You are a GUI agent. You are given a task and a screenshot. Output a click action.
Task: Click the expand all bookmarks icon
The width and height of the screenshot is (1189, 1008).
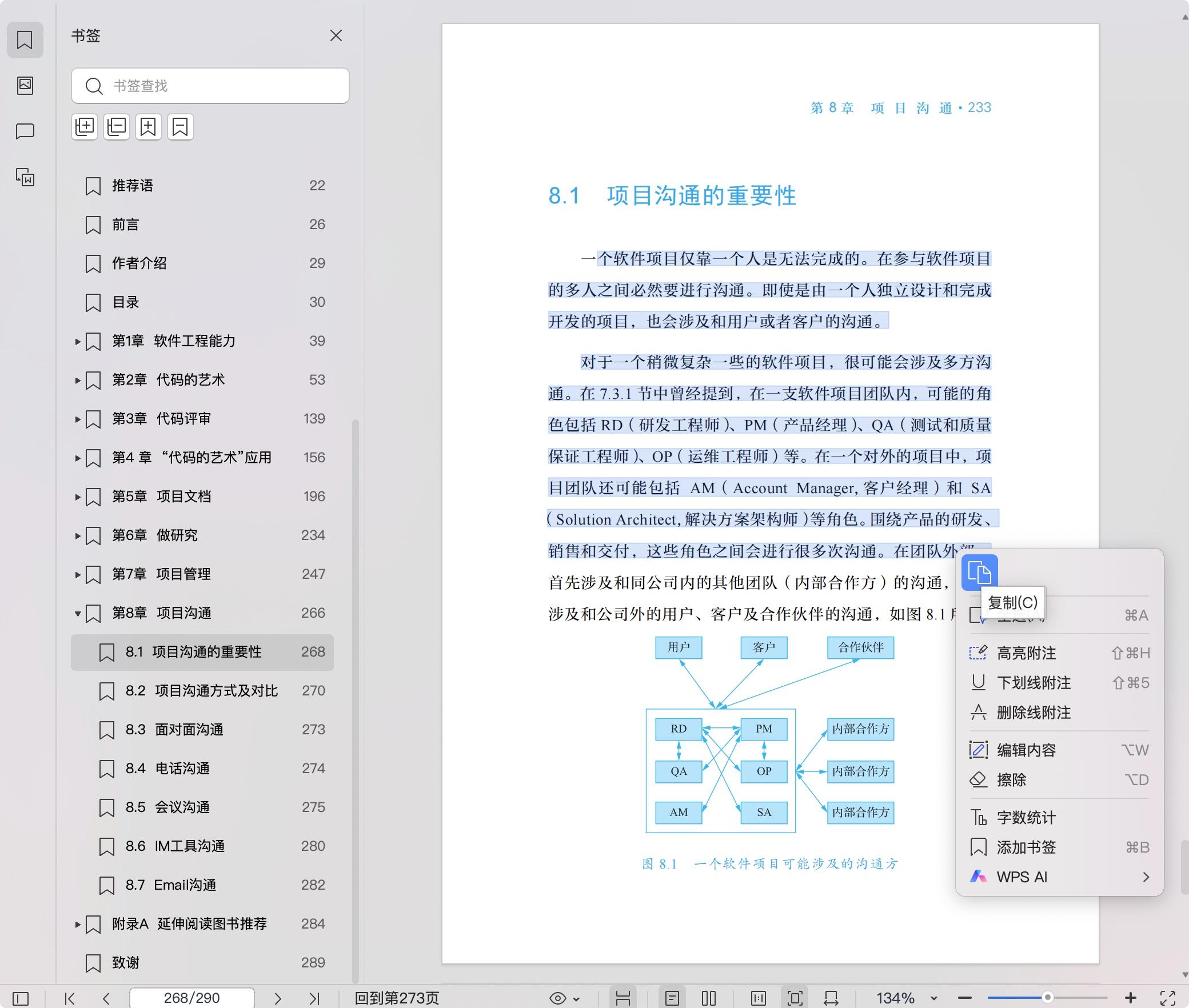tap(85, 127)
